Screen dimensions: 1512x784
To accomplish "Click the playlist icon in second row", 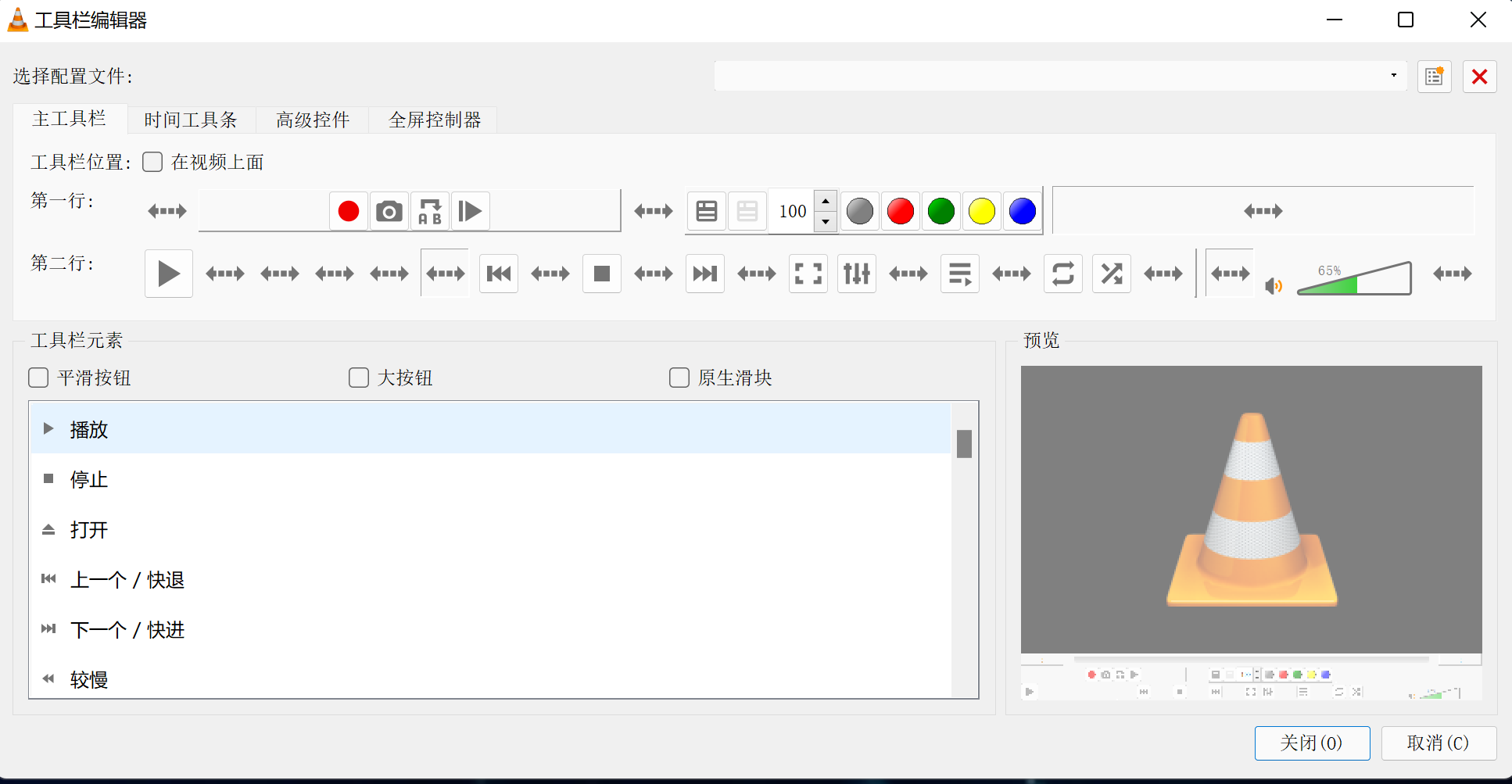I will (x=960, y=274).
